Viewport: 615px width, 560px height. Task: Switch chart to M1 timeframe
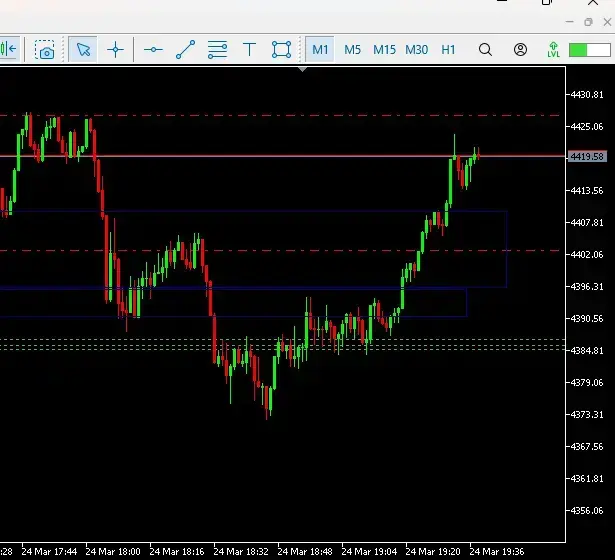point(320,49)
